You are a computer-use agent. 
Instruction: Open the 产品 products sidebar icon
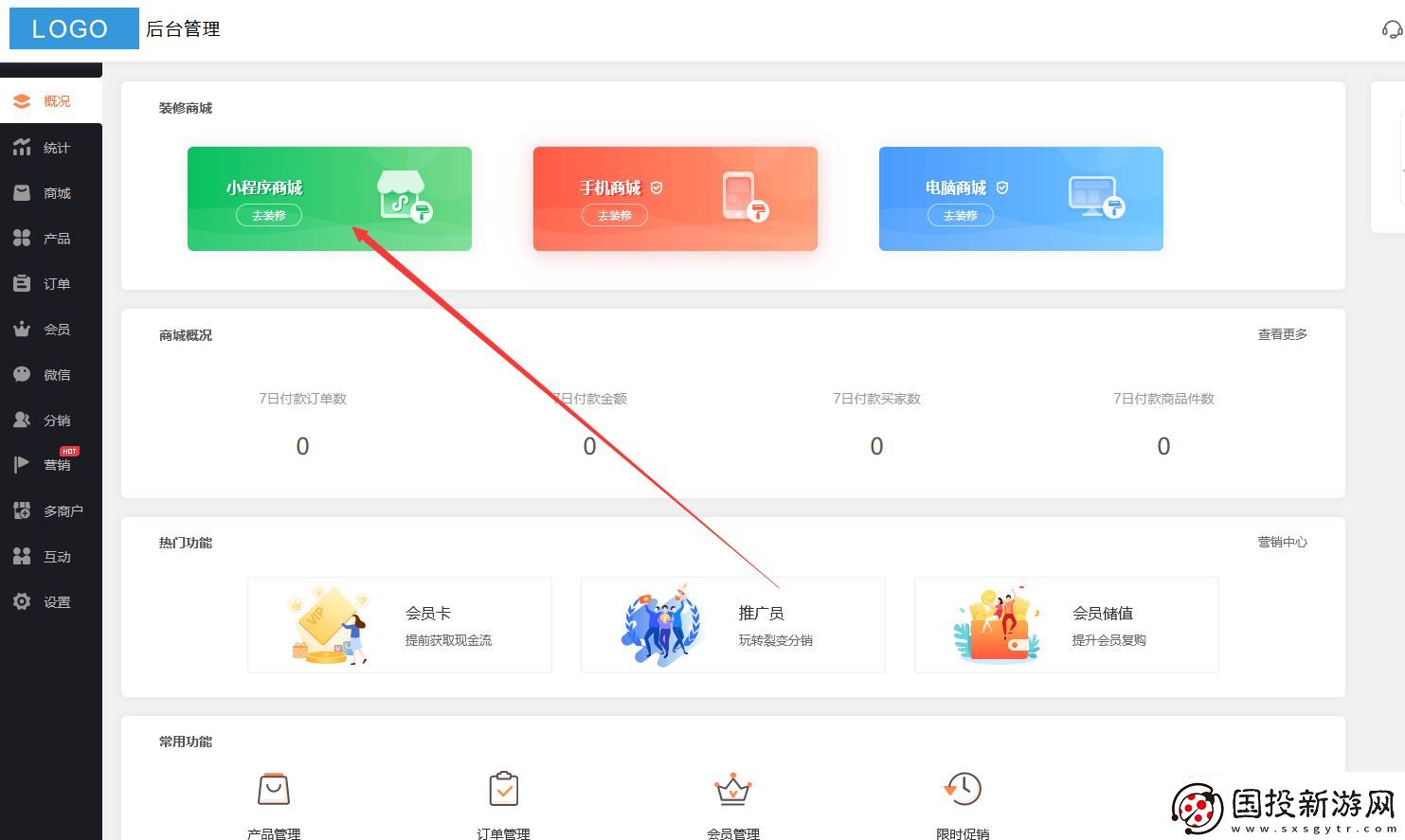tap(22, 238)
